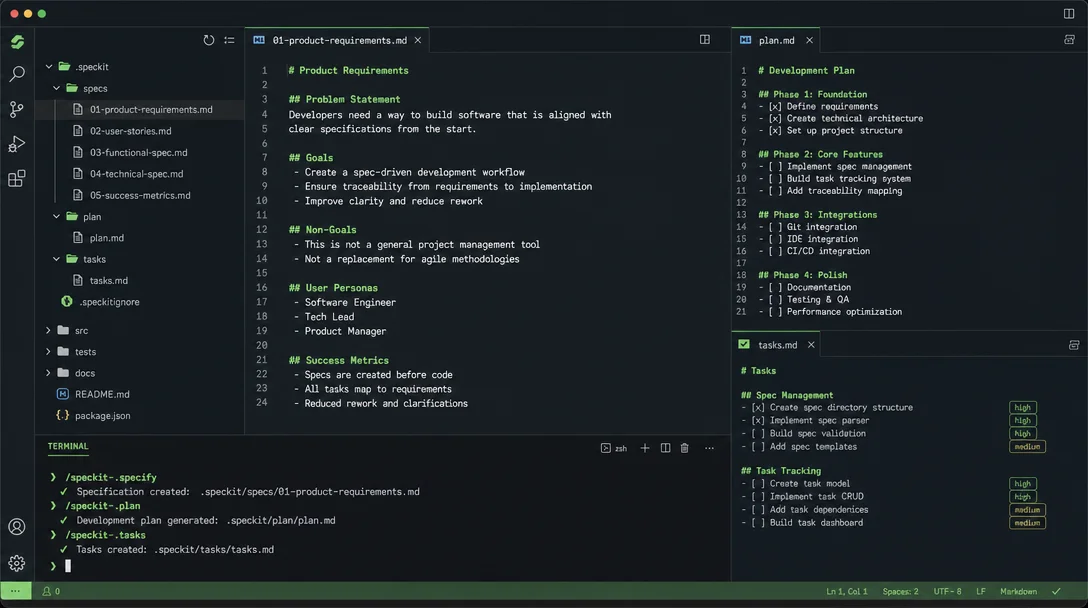This screenshot has width=1088, height=608.
Task: Open .speckitignore file
Action: pyautogui.click(x=109, y=302)
